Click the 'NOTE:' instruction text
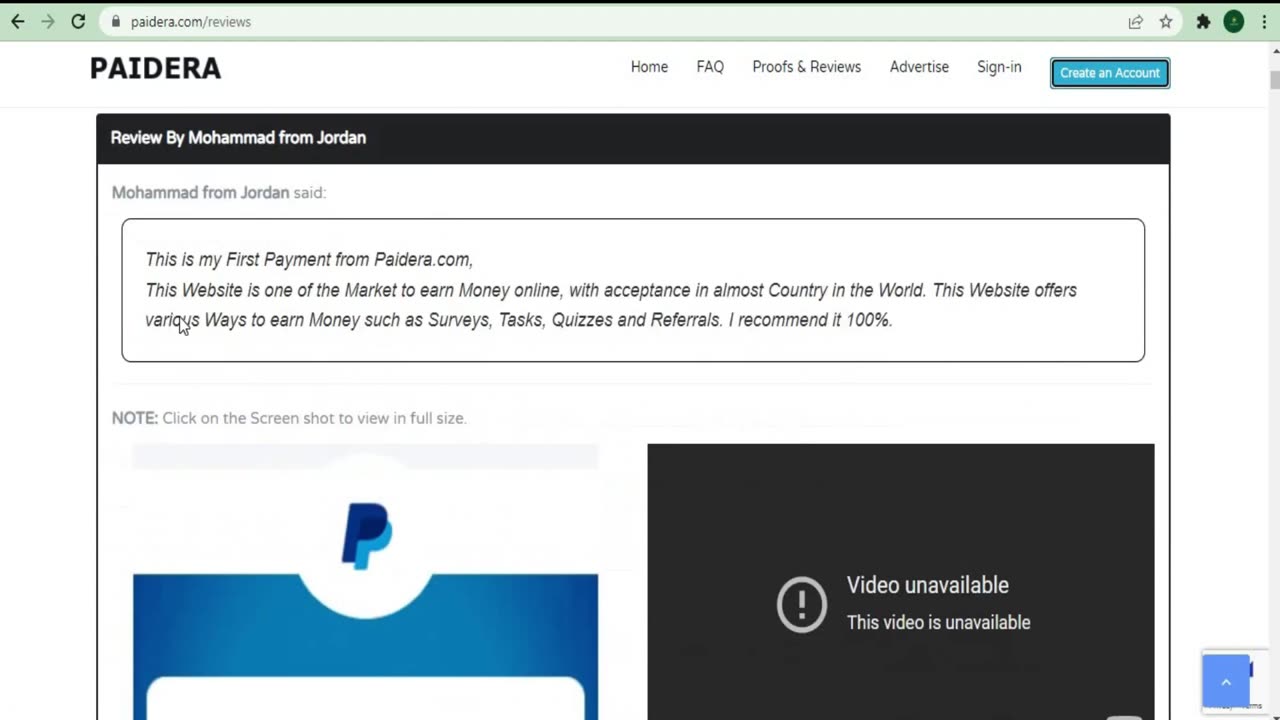 [x=289, y=418]
